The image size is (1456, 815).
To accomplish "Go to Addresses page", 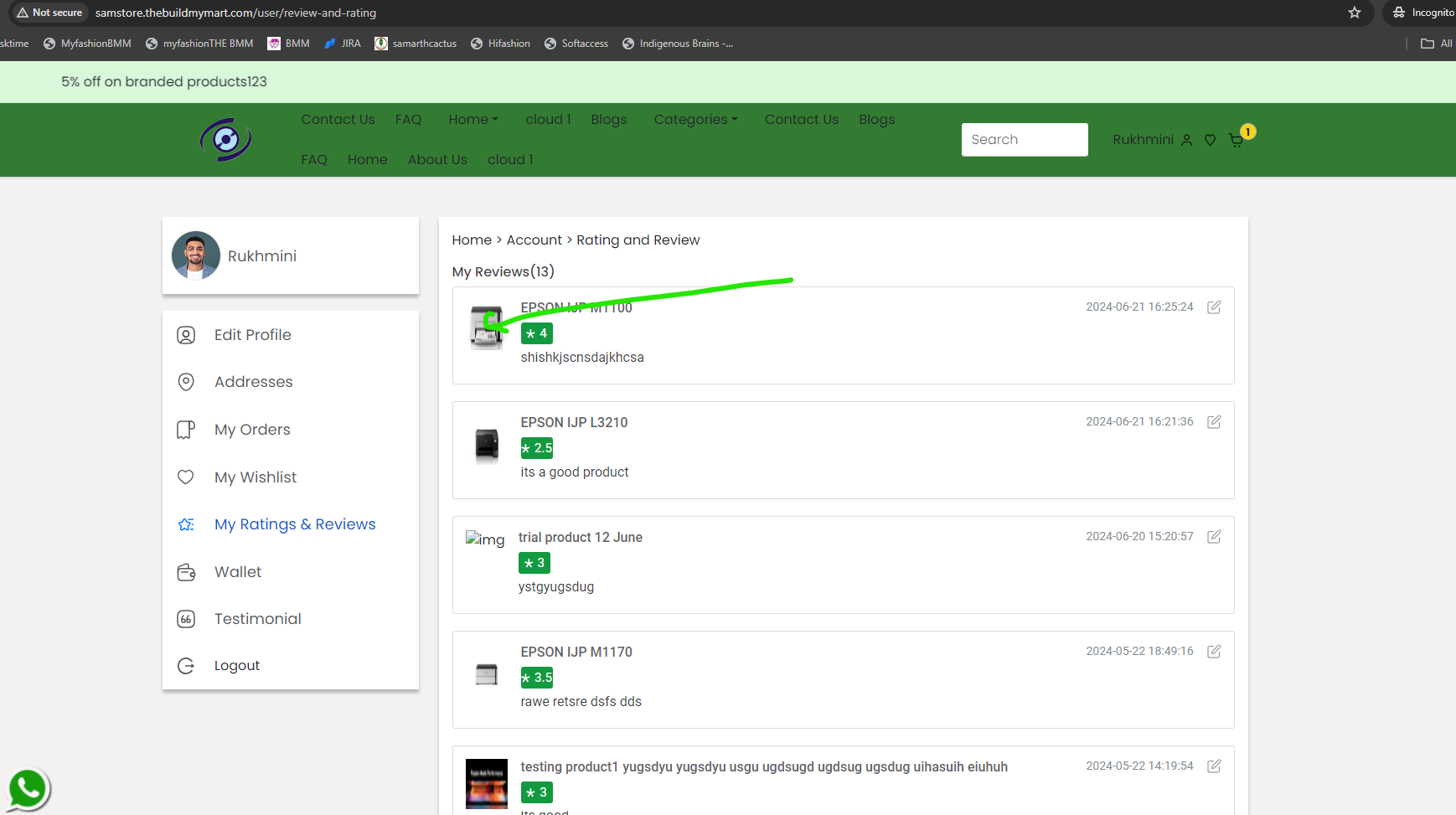I will [254, 382].
